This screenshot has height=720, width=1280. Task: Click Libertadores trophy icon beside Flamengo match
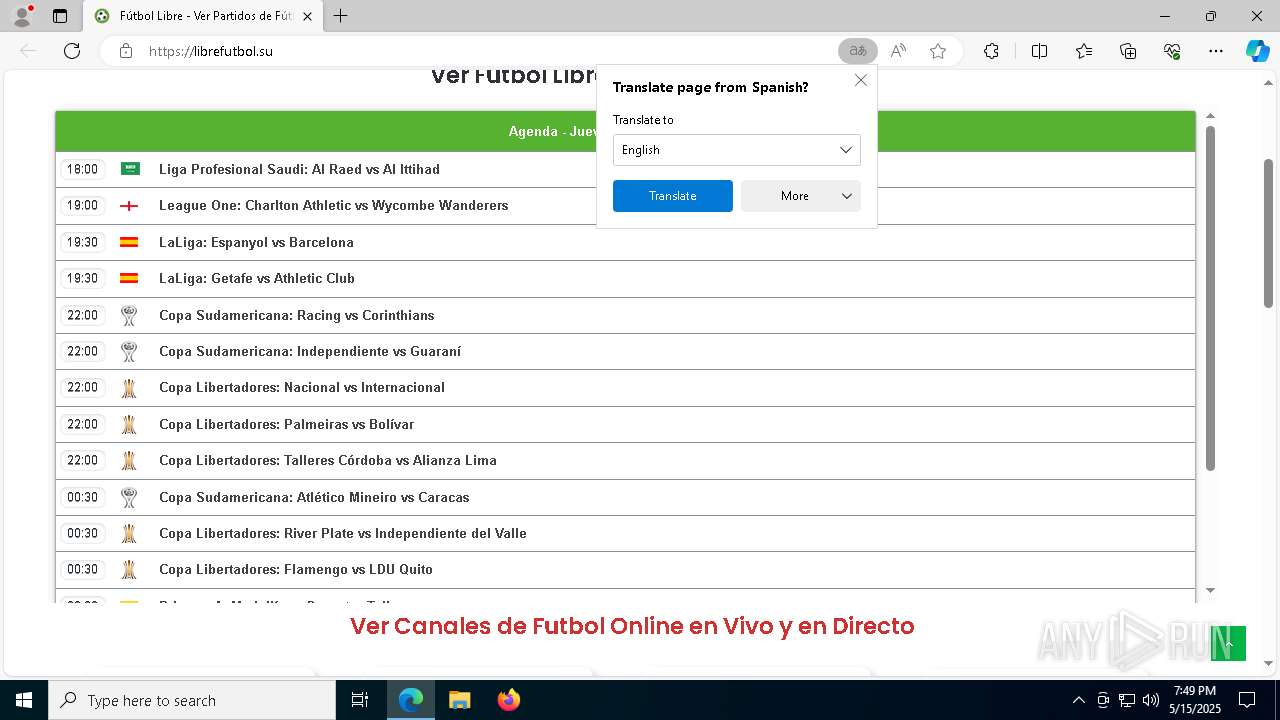coord(129,569)
